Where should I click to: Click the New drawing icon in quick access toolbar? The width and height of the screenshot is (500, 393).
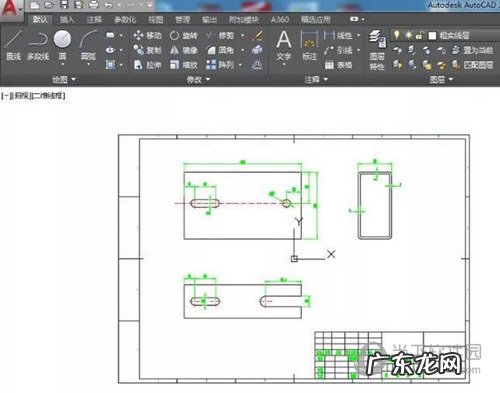(35, 5)
